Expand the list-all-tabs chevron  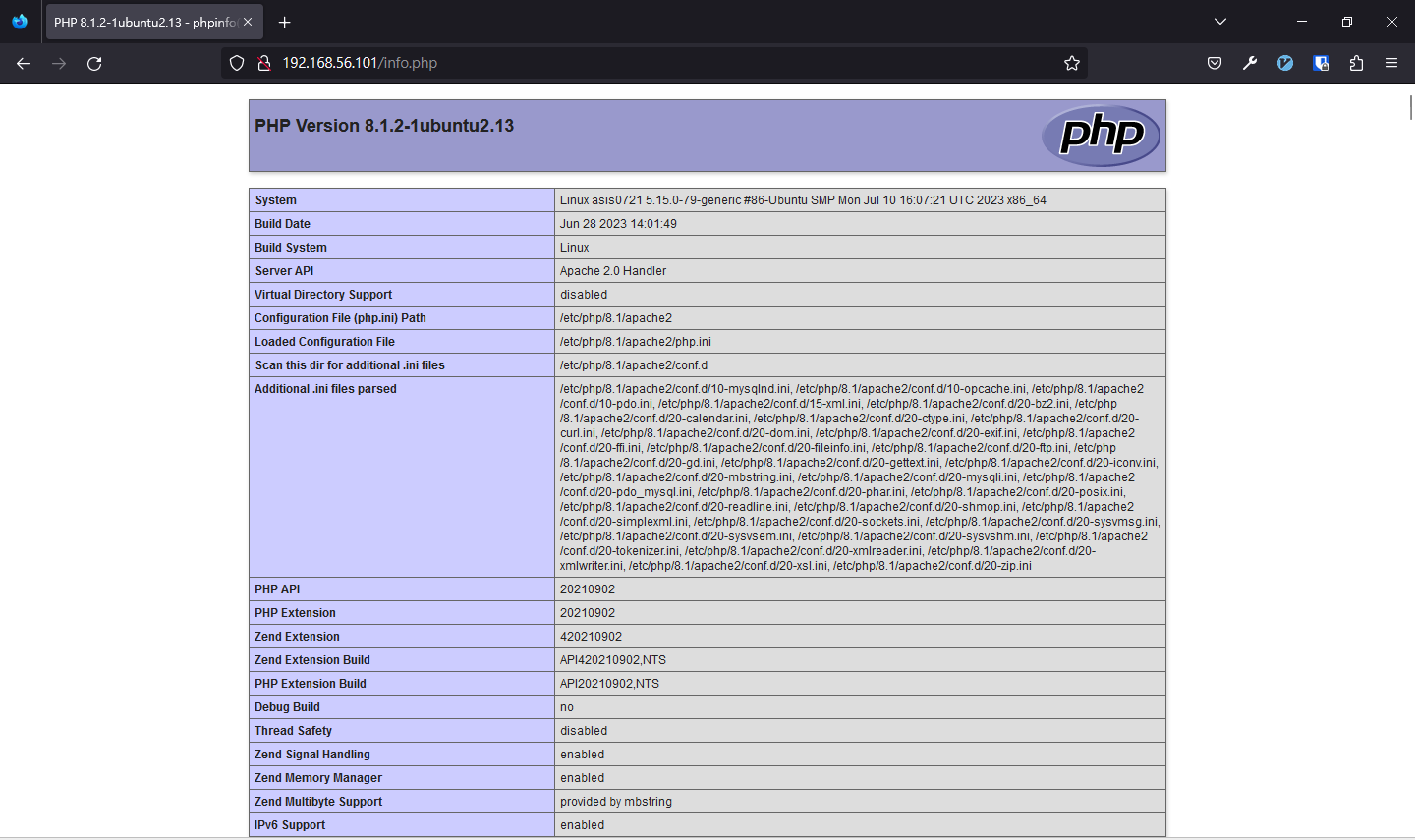click(x=1219, y=21)
